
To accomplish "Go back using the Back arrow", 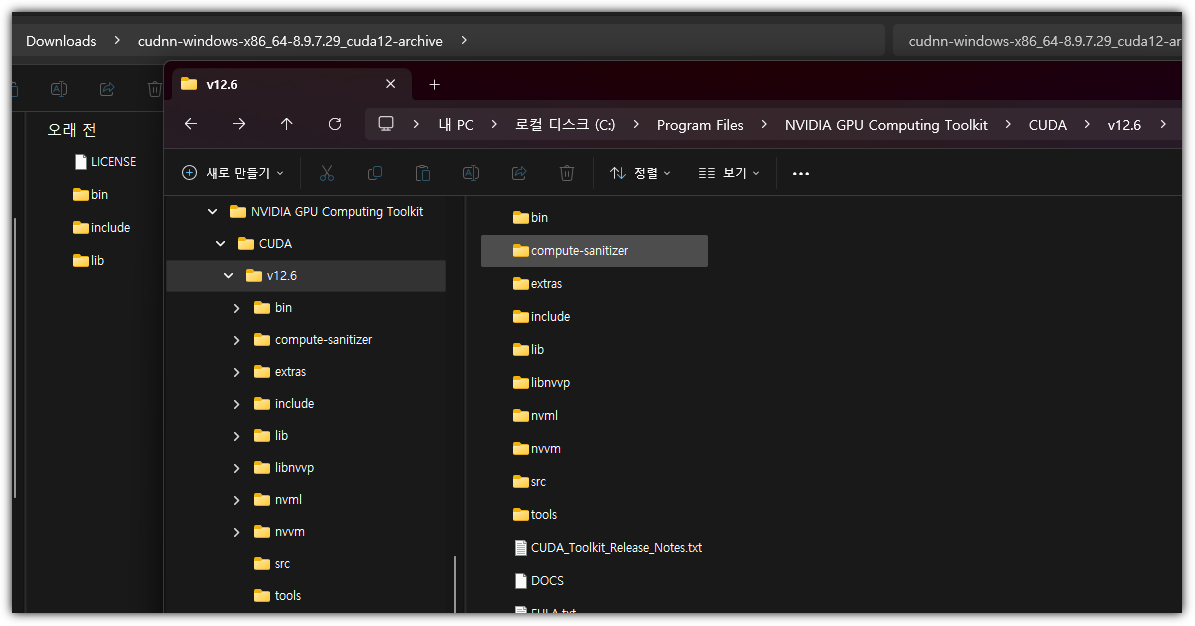I will pos(191,124).
